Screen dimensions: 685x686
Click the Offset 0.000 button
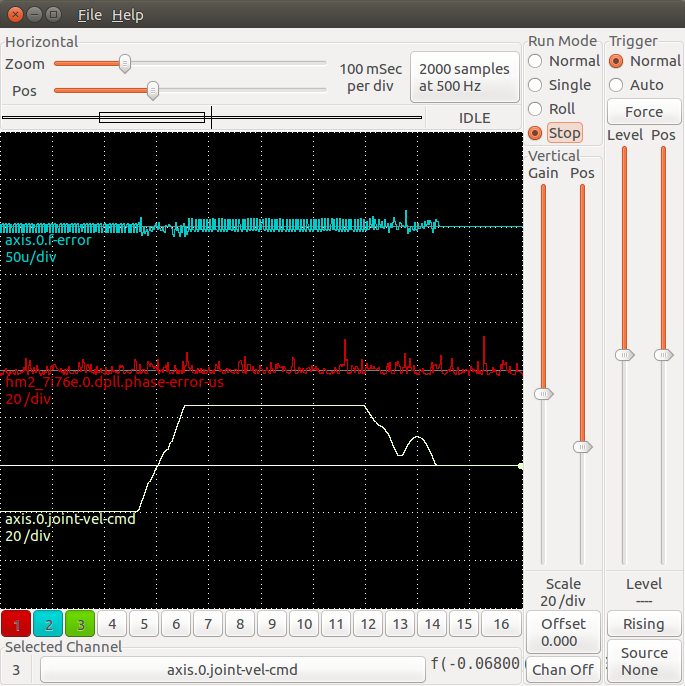563,632
